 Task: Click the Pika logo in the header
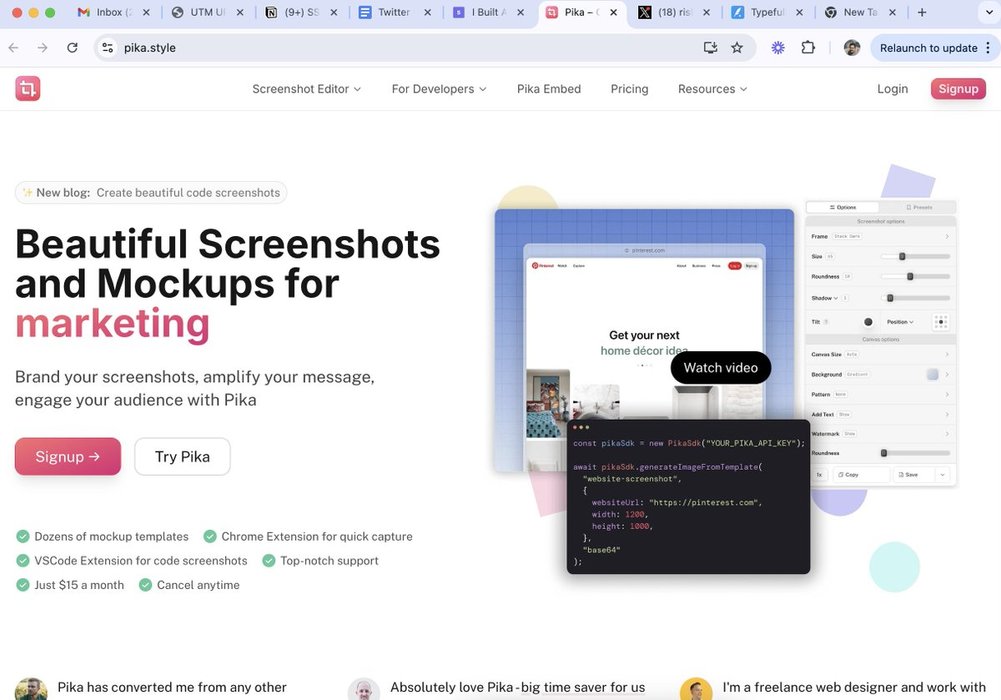[x=28, y=89]
